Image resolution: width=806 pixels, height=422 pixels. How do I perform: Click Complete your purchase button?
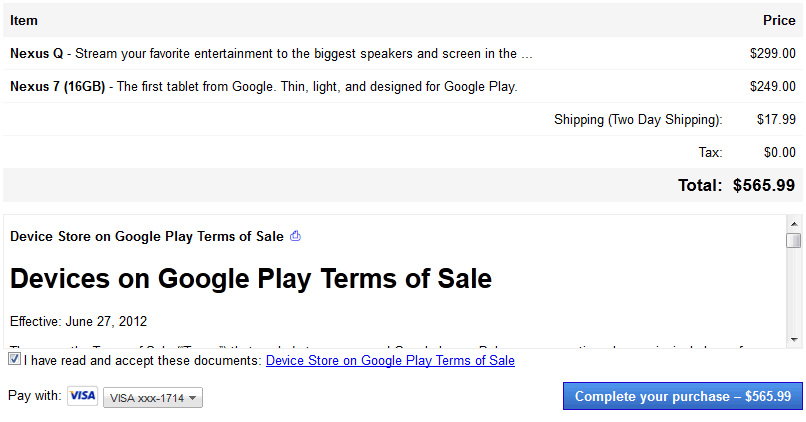[682, 397]
